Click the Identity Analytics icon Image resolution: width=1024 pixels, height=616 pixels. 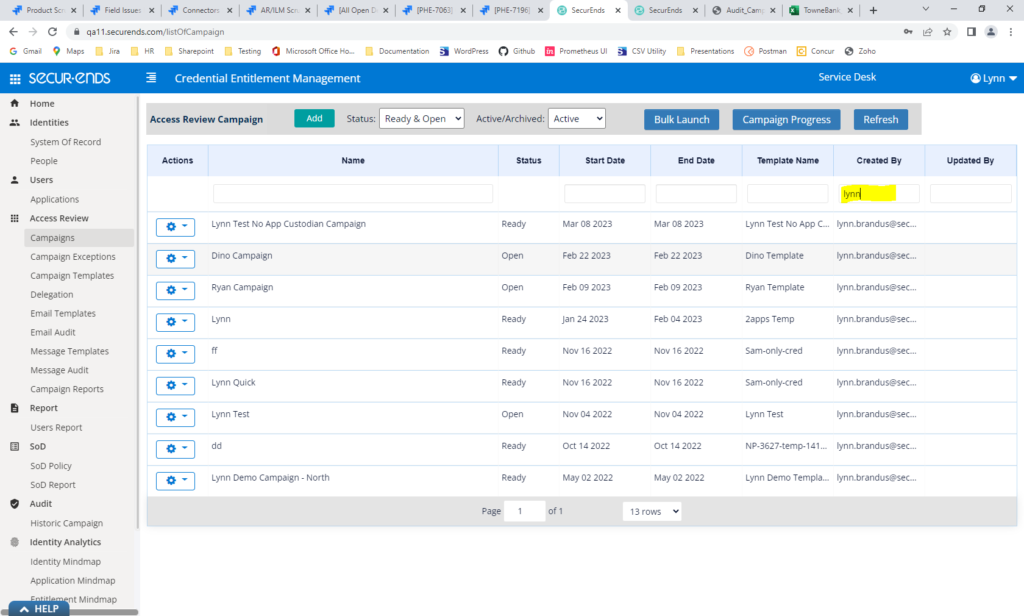[14, 542]
